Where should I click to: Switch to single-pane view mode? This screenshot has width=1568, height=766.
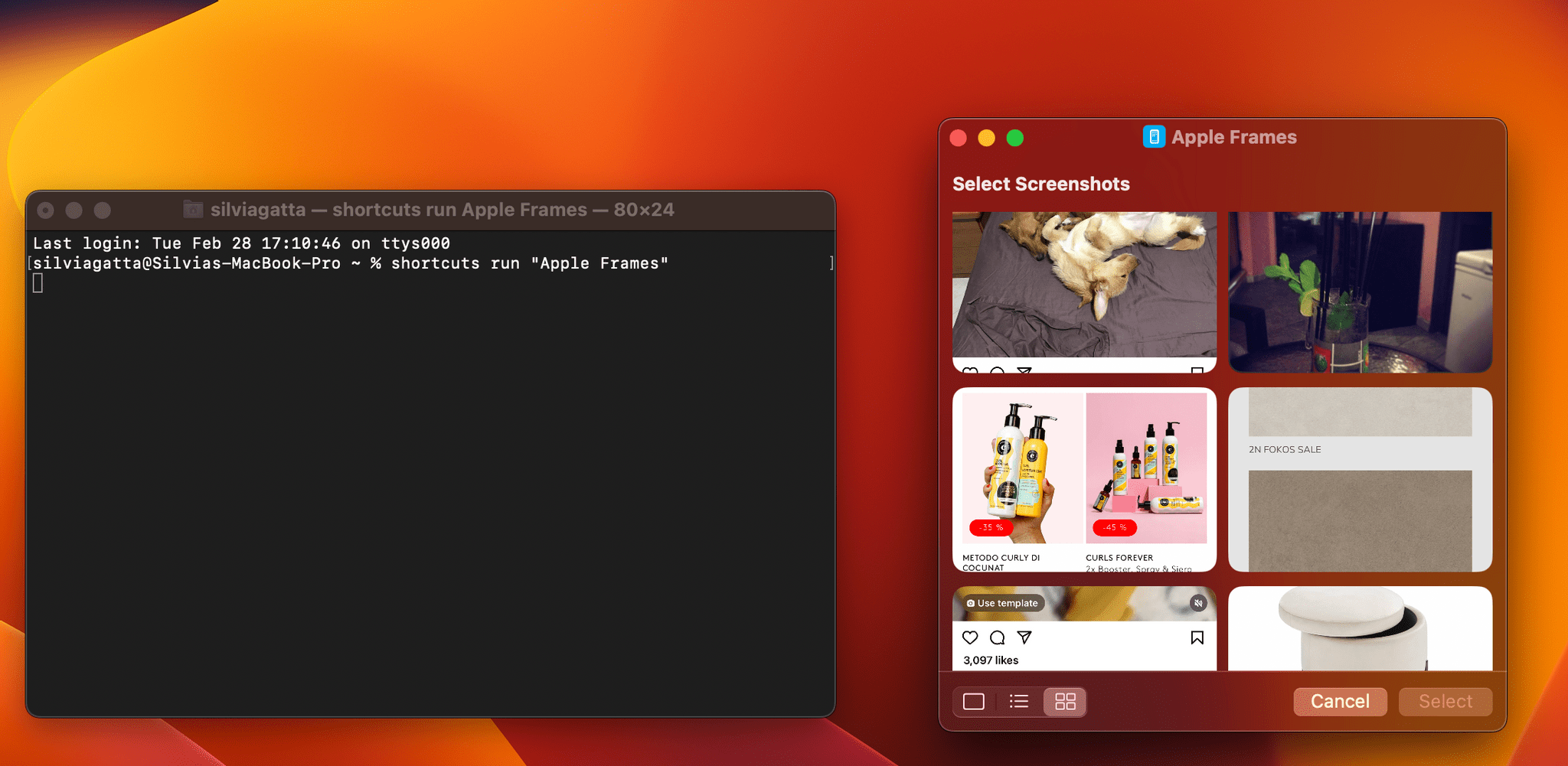tap(973, 701)
